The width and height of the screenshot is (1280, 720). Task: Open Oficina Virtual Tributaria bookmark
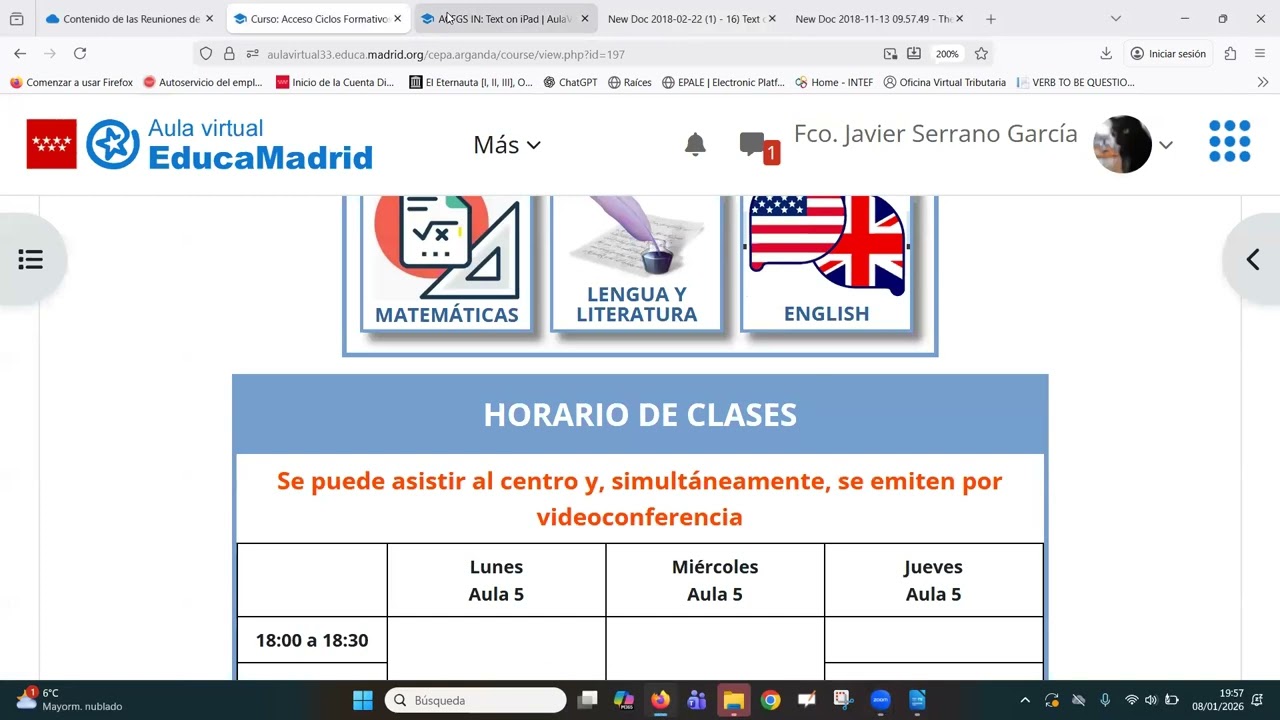(x=945, y=82)
